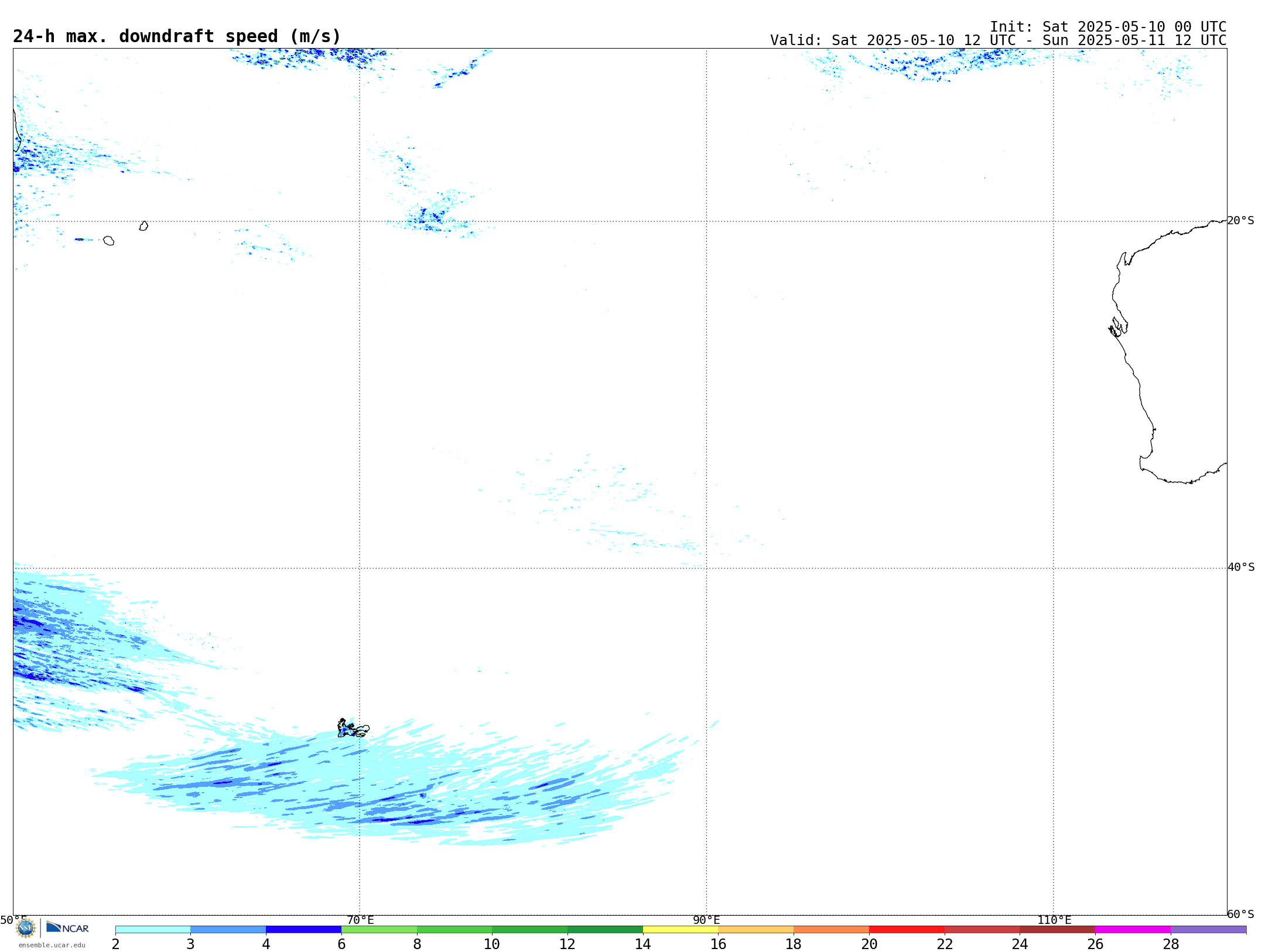Click the colorbar tick label '4'

tap(266, 944)
